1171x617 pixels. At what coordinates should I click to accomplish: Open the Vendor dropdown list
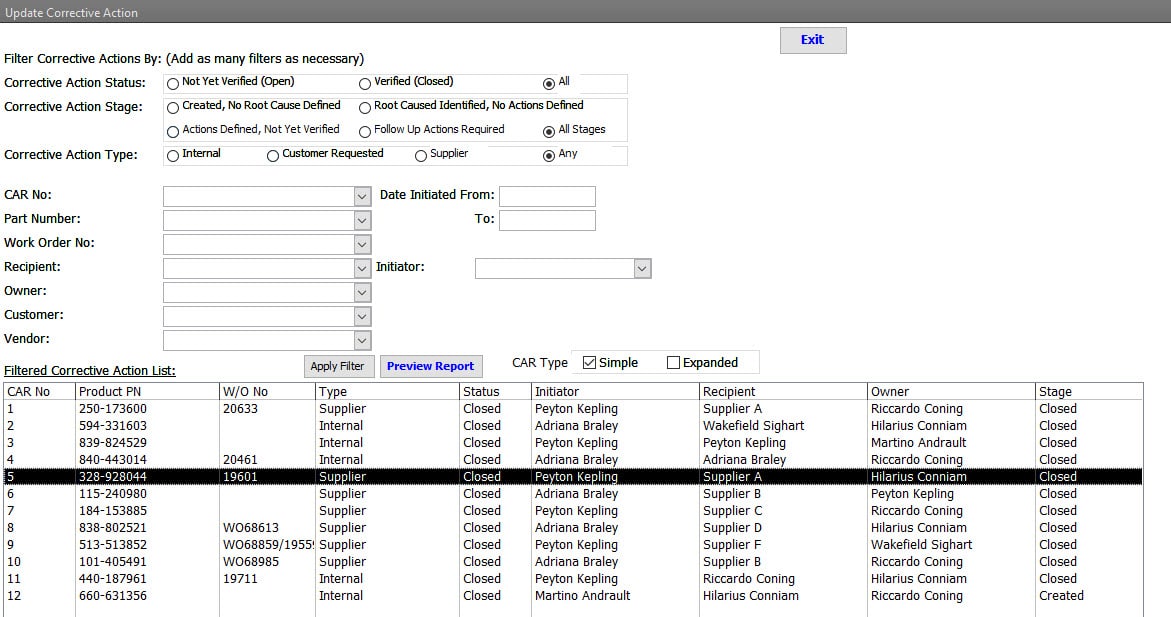coord(362,340)
